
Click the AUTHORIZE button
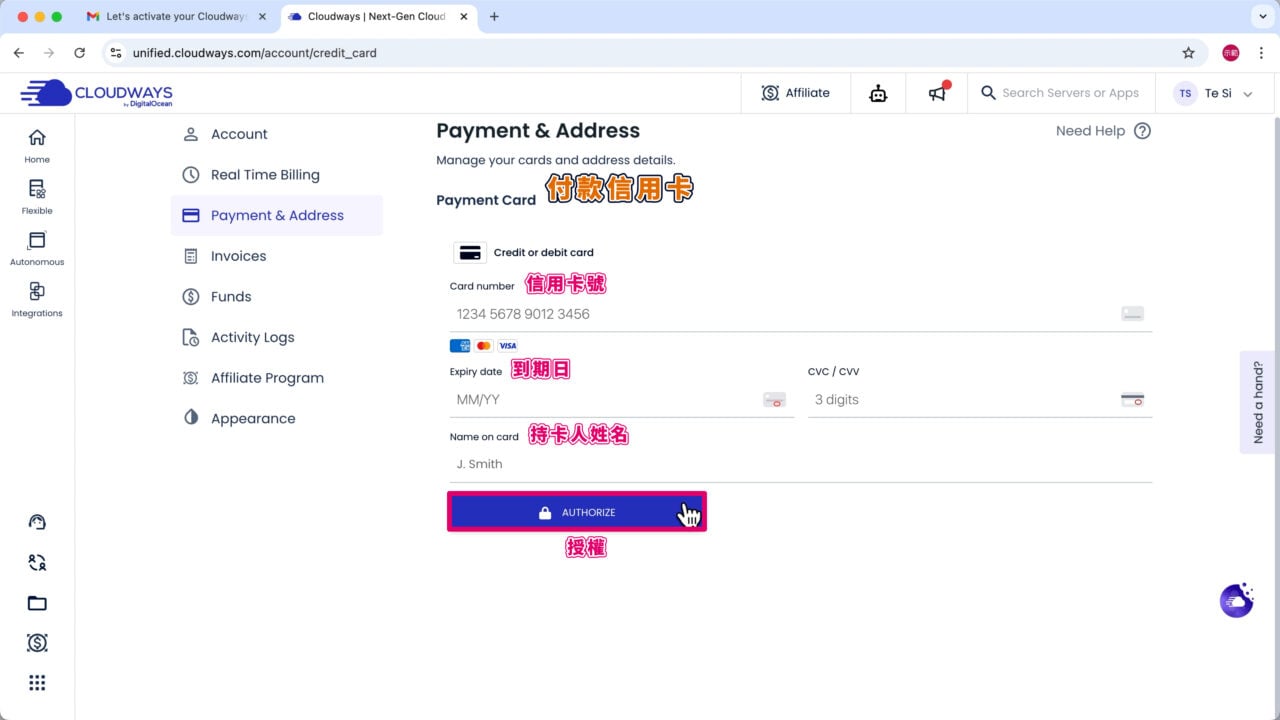(x=578, y=512)
